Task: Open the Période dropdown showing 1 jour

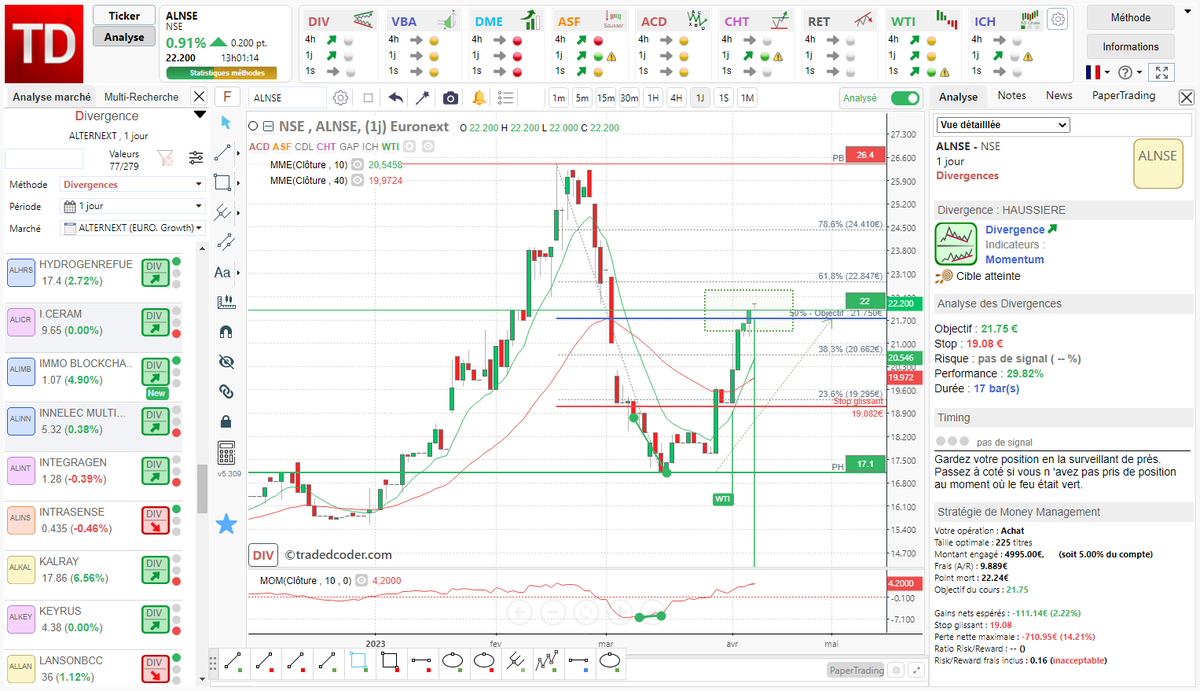Action: 133,206
